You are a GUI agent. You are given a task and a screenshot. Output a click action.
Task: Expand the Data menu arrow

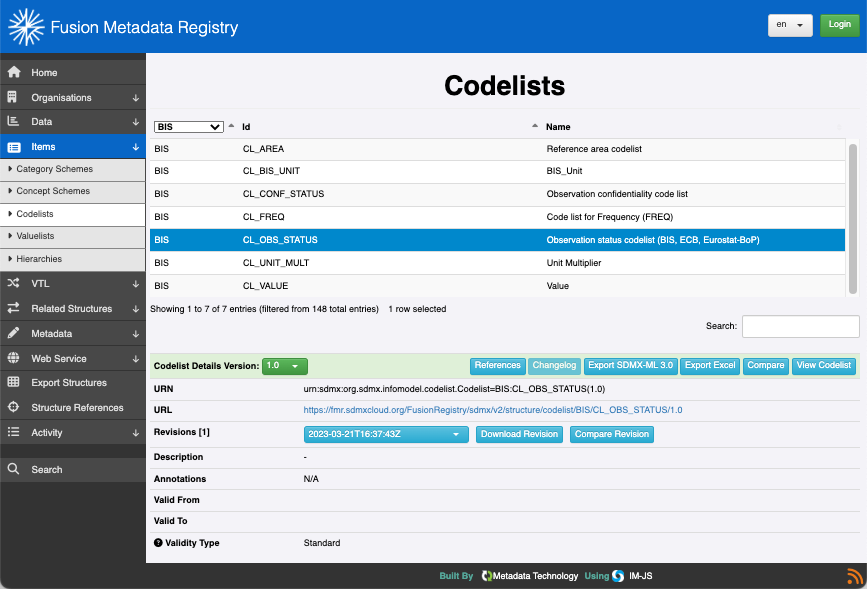(135, 122)
